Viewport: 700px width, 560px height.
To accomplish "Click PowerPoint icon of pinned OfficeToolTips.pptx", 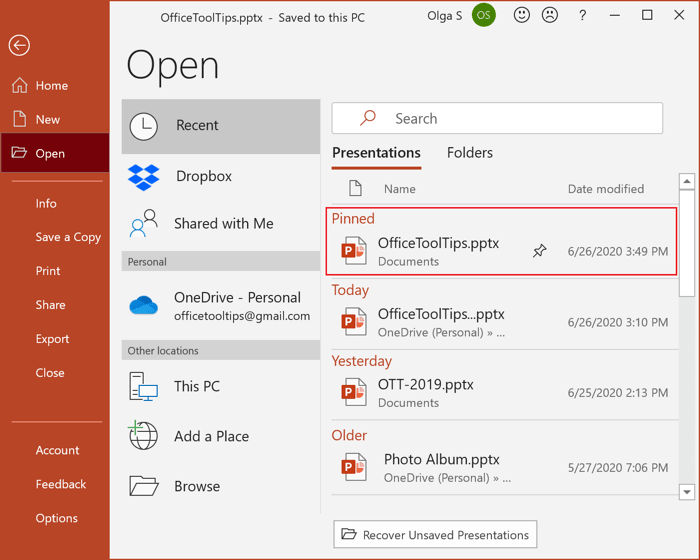I will click(x=354, y=251).
